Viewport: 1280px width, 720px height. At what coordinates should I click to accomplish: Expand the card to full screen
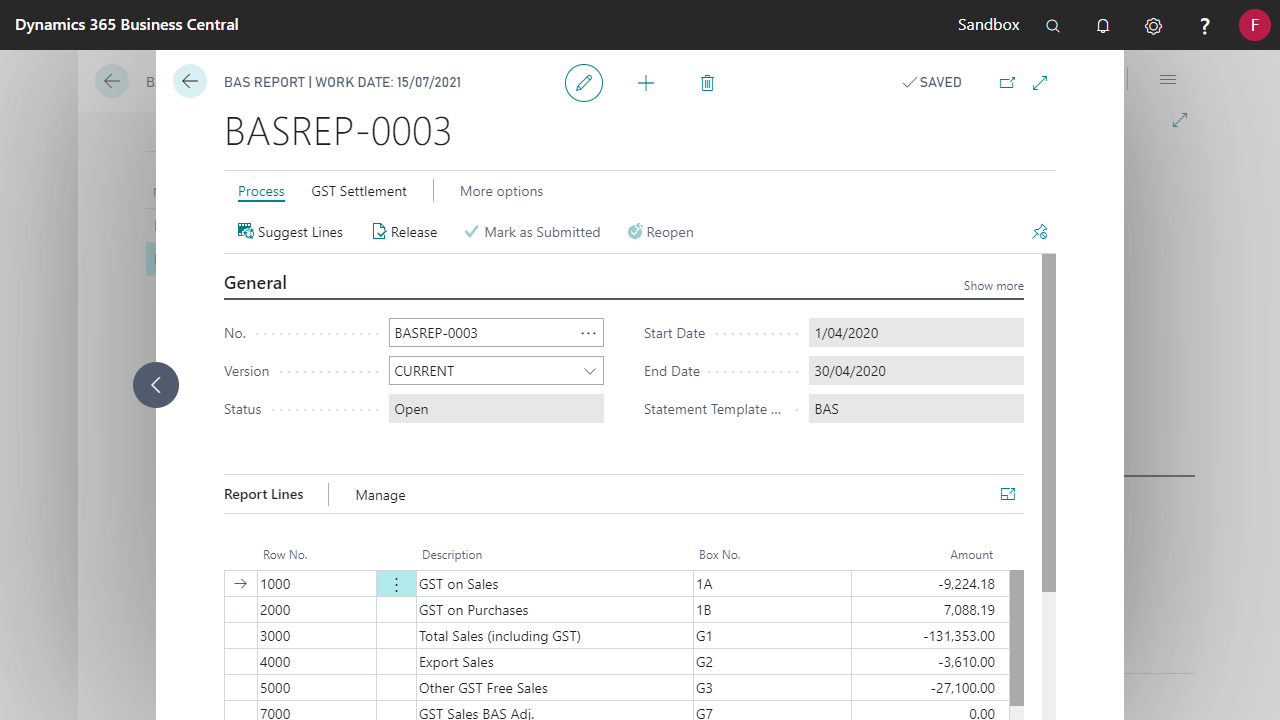tap(1040, 83)
